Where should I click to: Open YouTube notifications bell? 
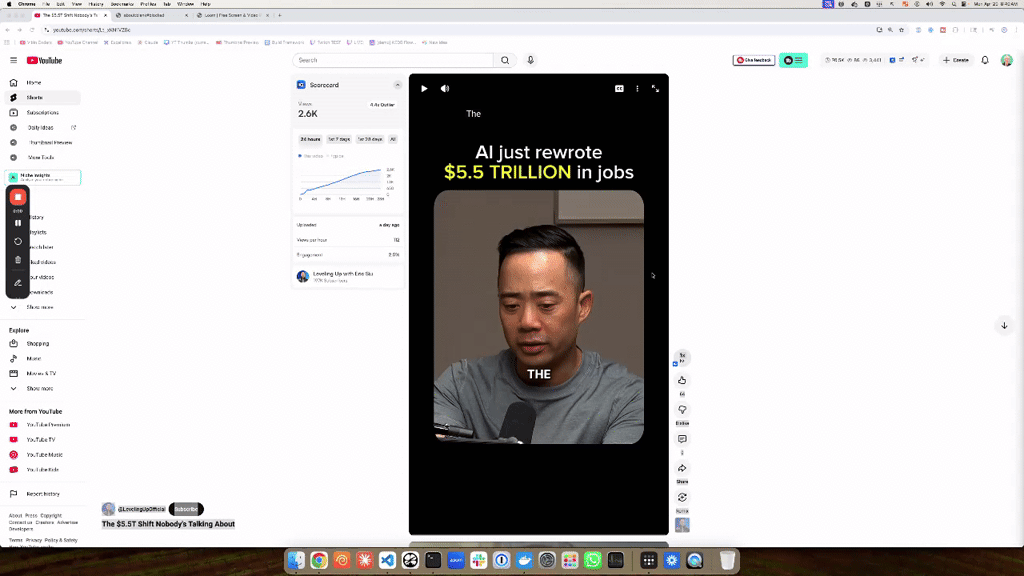985,60
